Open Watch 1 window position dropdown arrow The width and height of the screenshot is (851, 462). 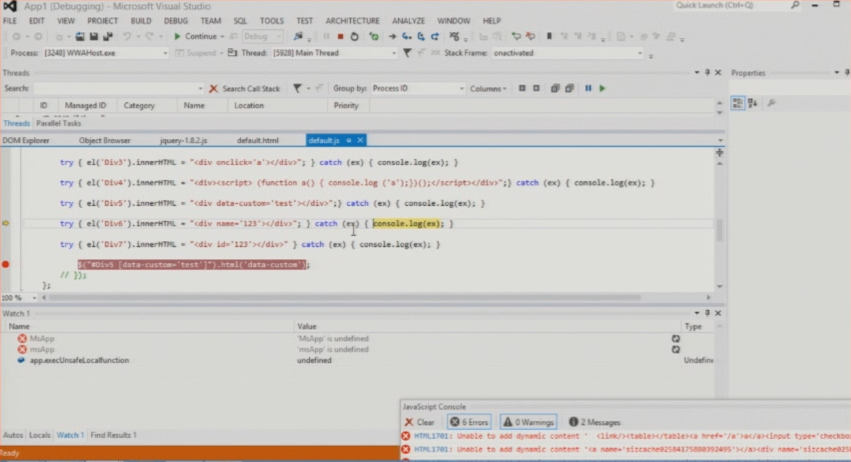697,313
